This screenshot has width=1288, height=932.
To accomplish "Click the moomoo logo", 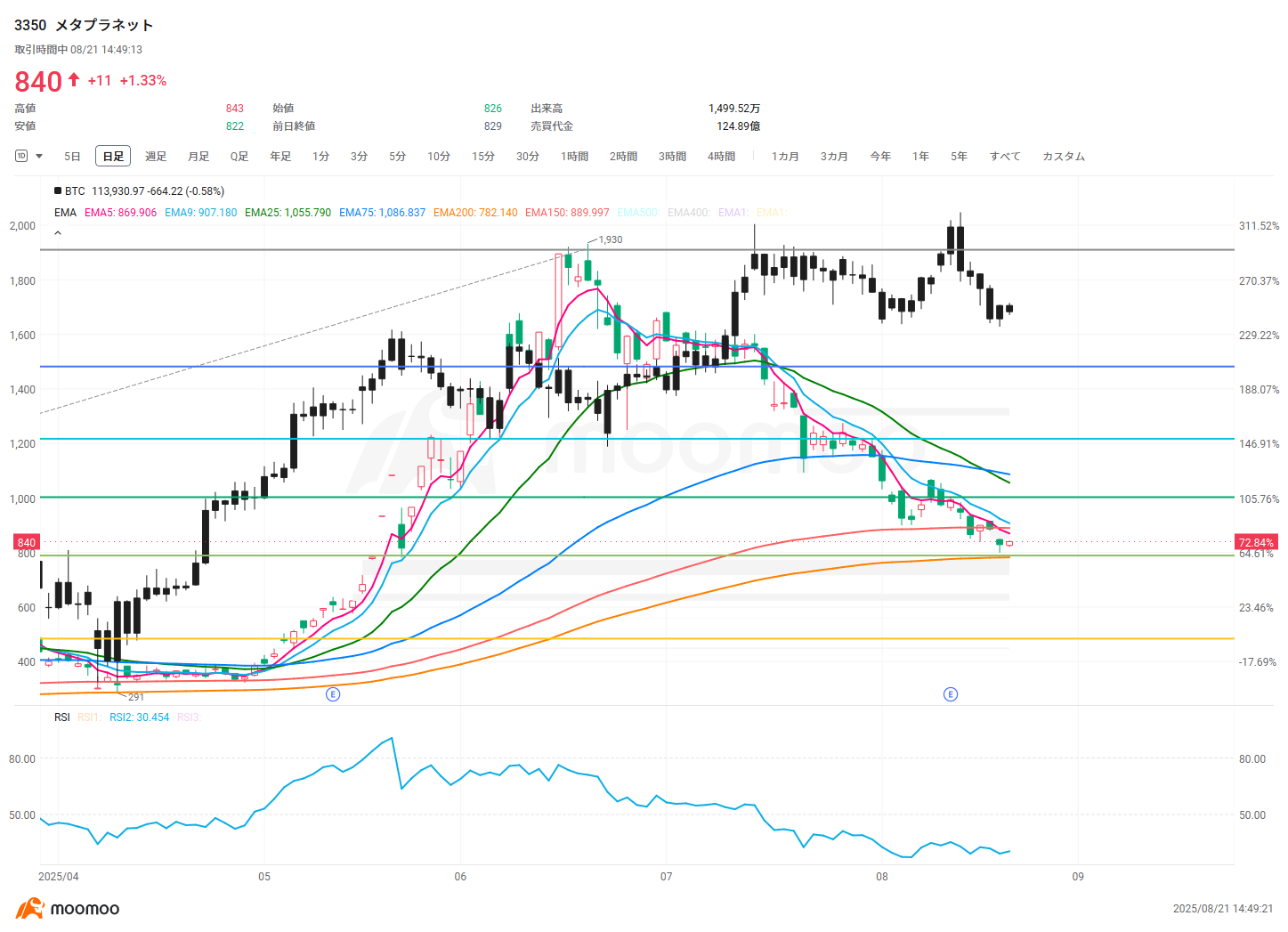I will click(x=68, y=909).
